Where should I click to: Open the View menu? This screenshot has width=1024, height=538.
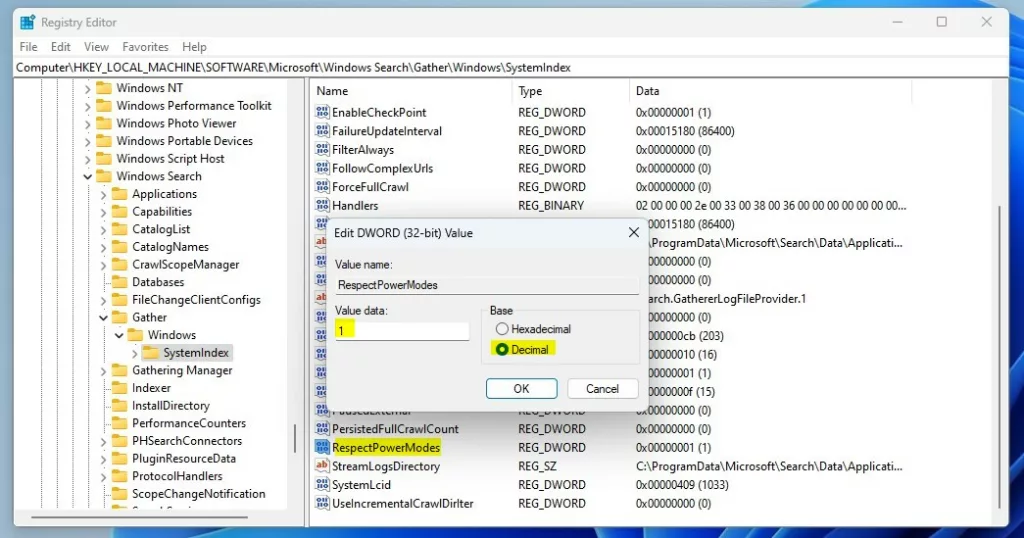tap(96, 47)
